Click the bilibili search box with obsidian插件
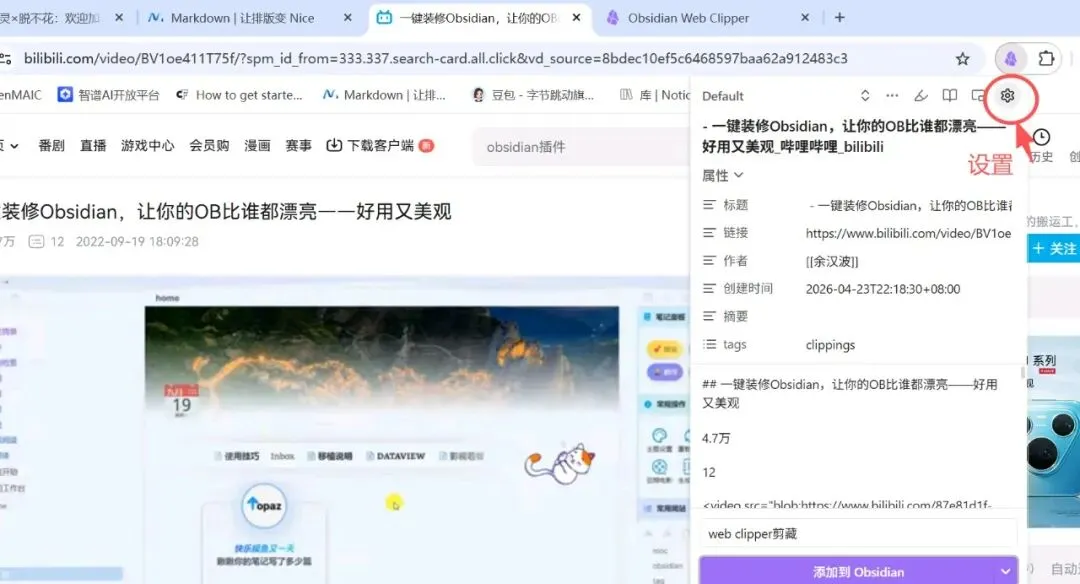1080x584 pixels. pos(579,147)
